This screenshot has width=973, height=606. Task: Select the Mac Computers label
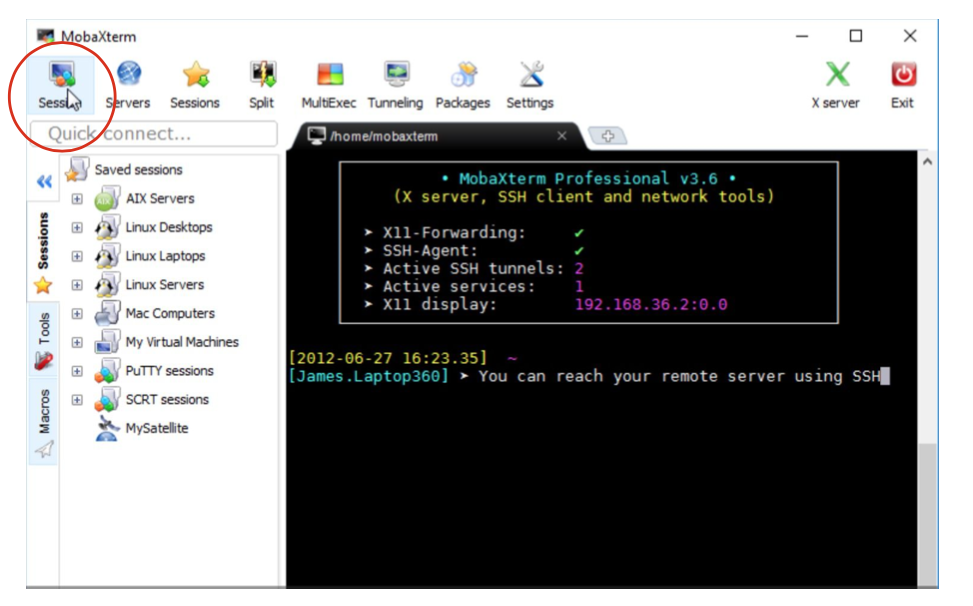(x=170, y=313)
